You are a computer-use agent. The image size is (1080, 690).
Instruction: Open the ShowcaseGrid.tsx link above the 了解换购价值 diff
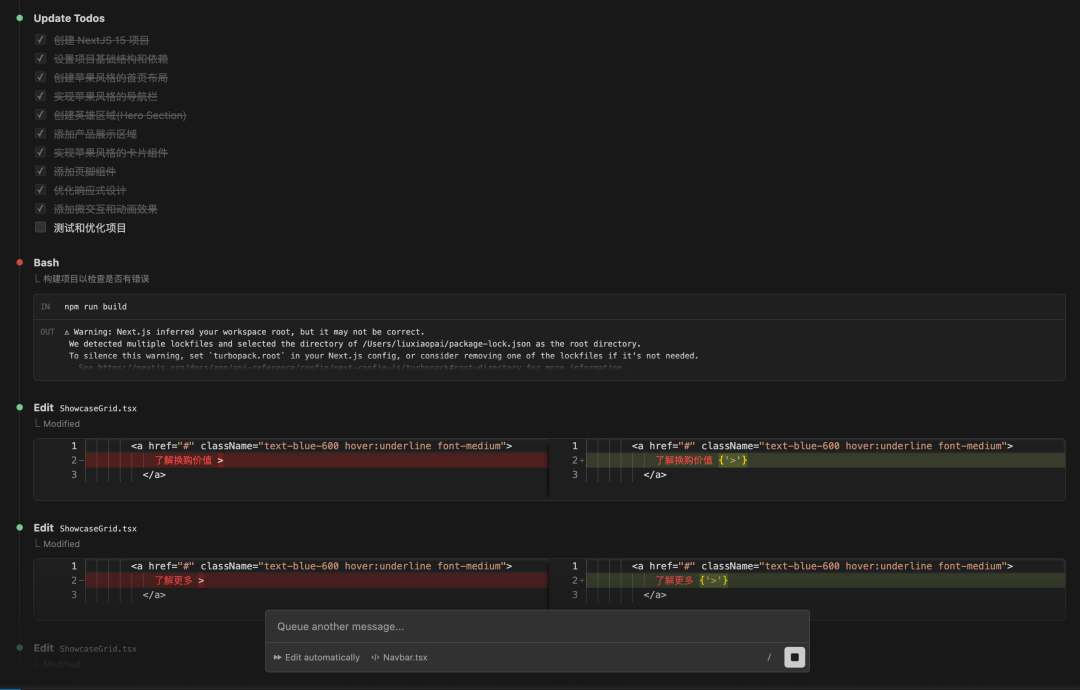(x=98, y=408)
